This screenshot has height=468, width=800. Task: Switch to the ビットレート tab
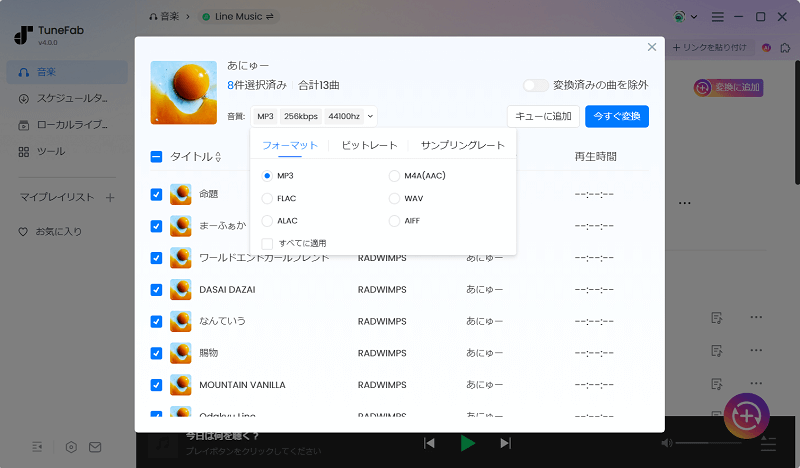pos(369,145)
